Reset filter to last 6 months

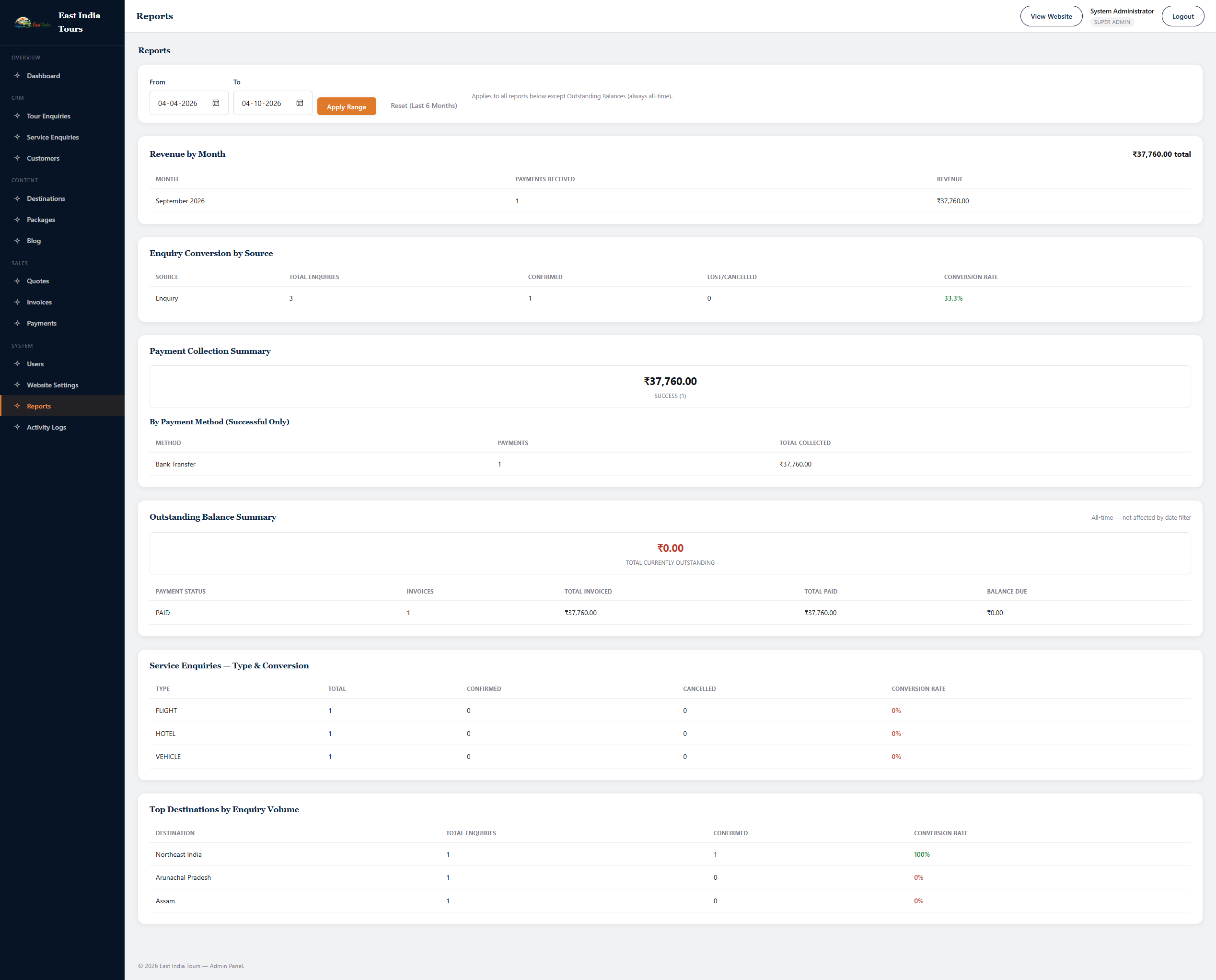[424, 105]
